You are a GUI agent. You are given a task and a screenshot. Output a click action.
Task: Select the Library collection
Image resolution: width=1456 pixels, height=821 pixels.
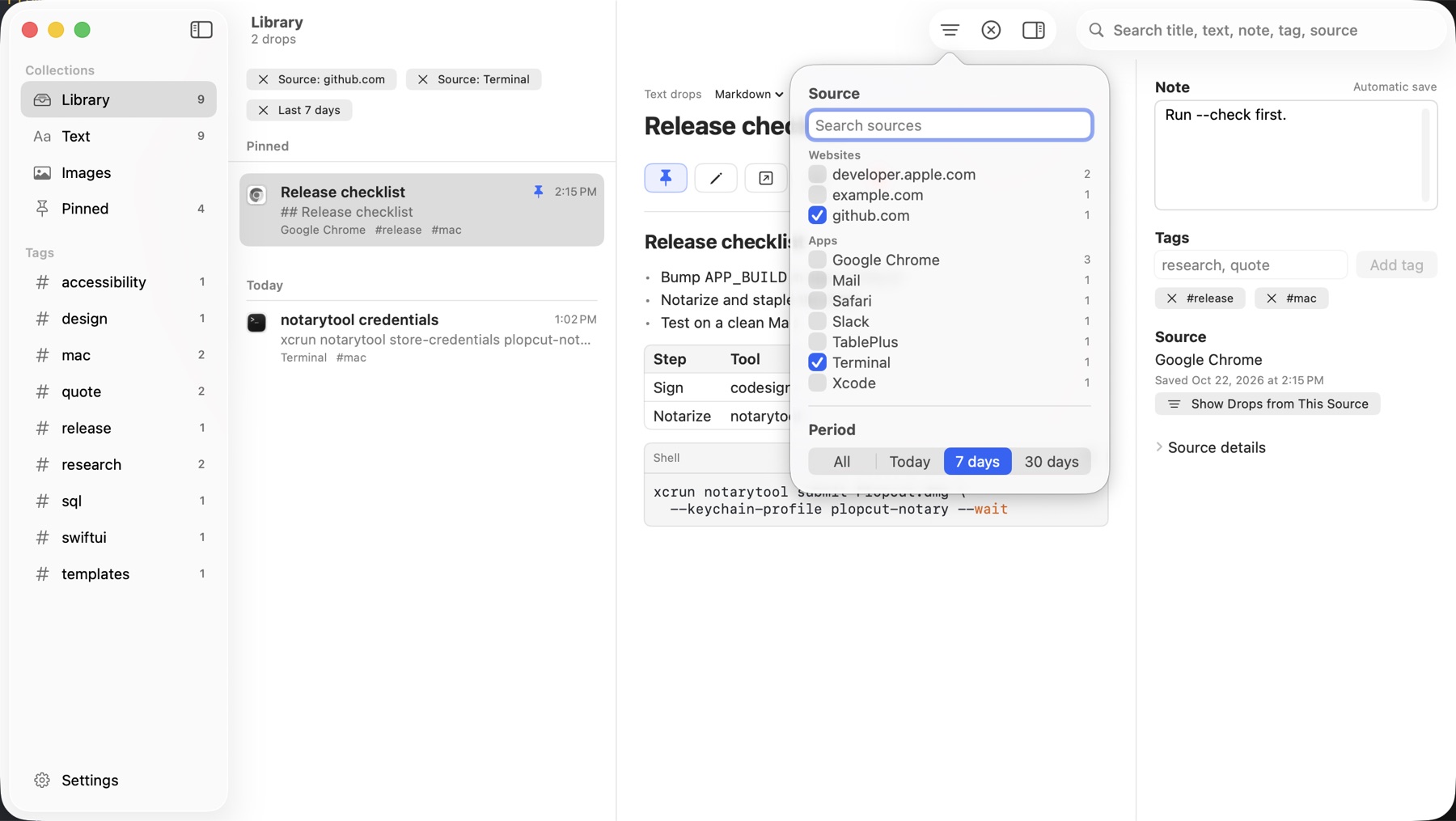tap(119, 99)
